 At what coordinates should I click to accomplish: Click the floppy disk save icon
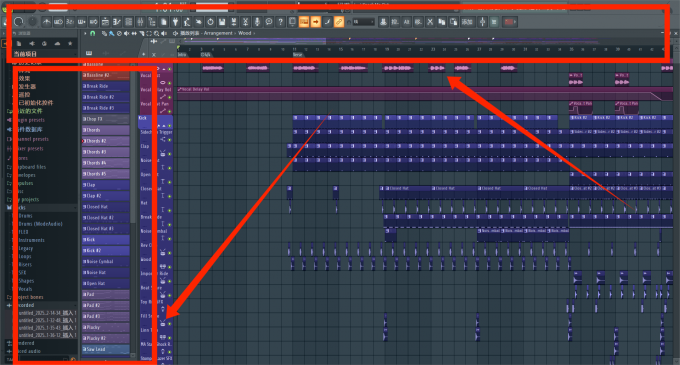(x=222, y=22)
